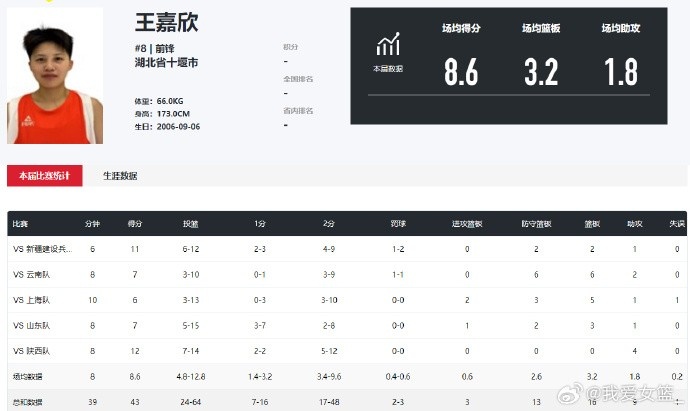
Task: Click the 罚球 column header
Action: [398, 224]
